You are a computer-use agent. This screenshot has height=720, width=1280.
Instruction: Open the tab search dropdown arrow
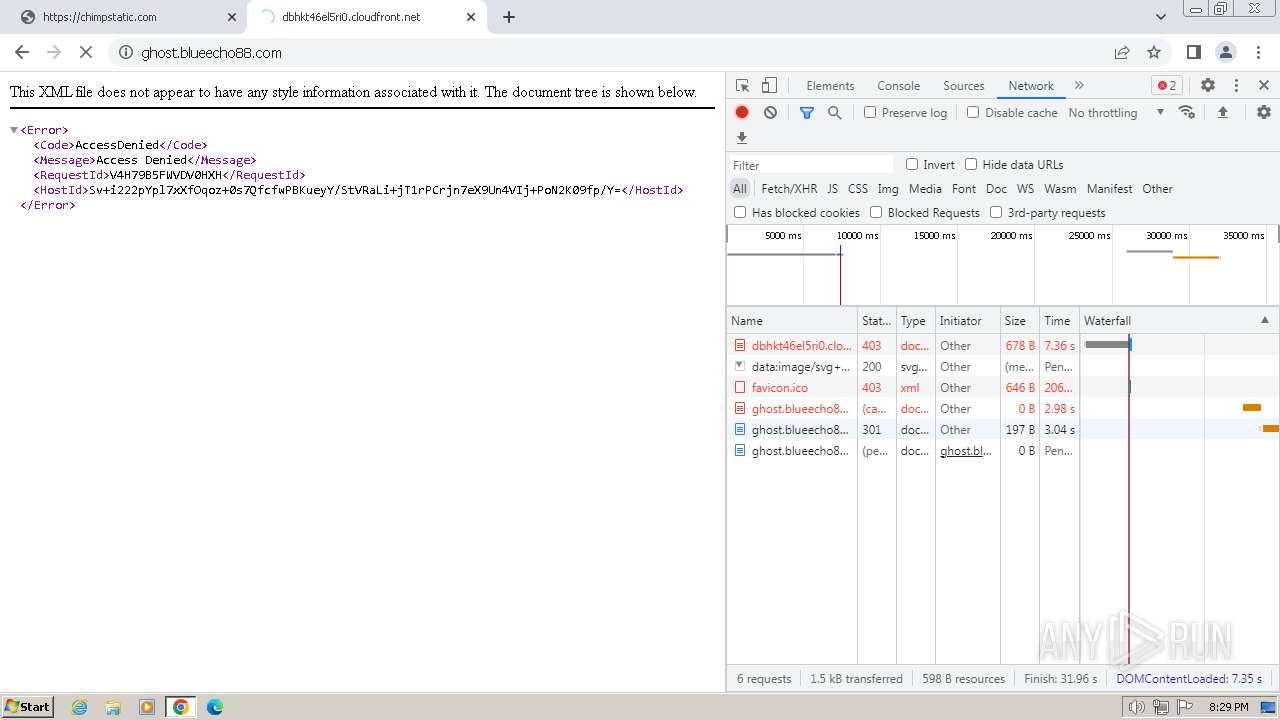(x=1160, y=17)
